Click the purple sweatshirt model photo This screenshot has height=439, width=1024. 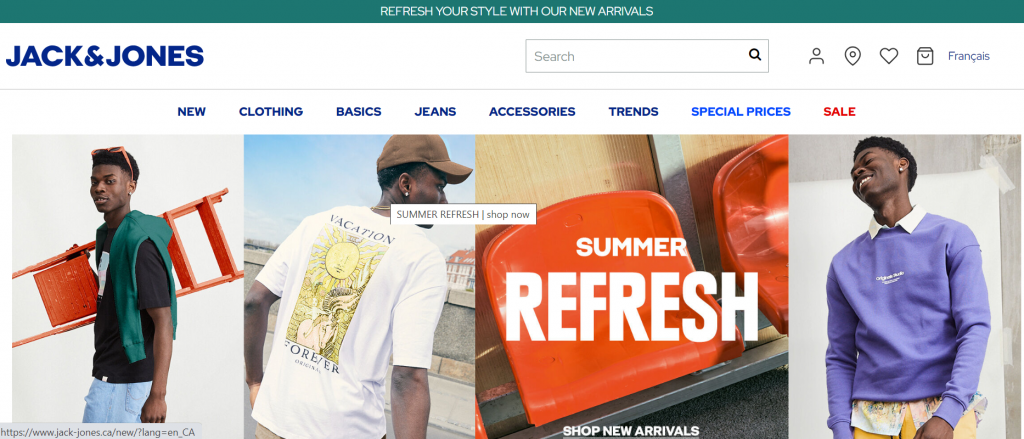pyautogui.click(x=904, y=287)
